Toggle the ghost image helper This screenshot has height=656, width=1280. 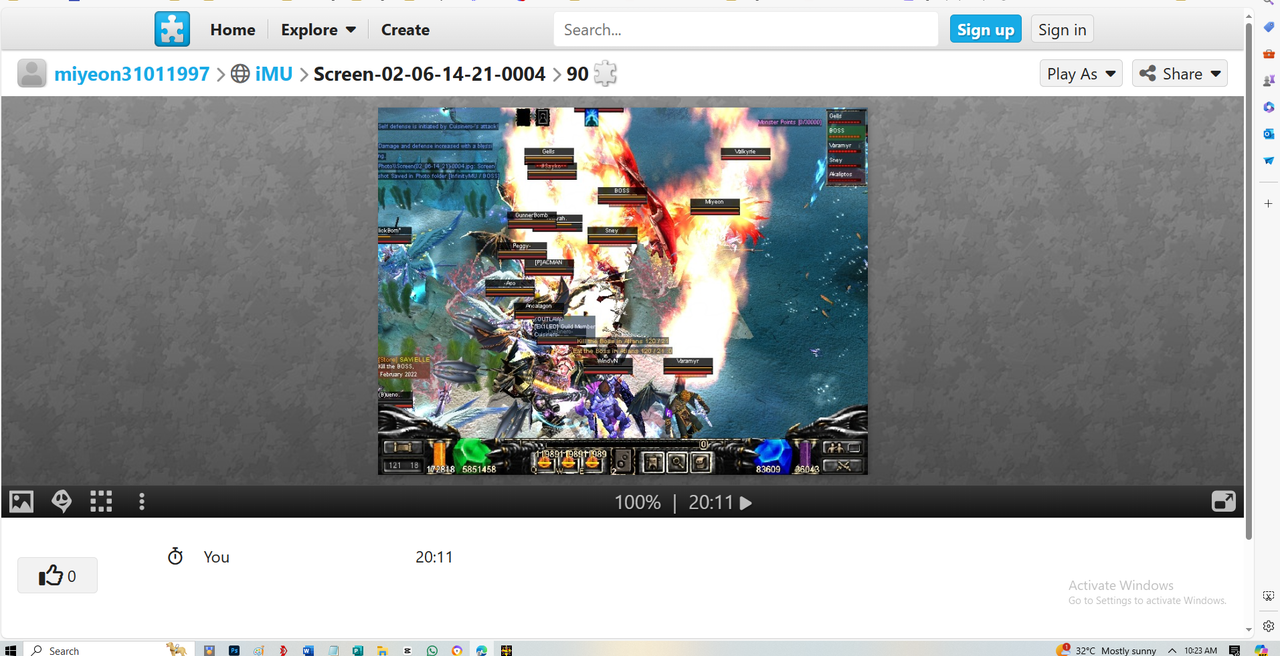pyautogui.click(x=62, y=502)
